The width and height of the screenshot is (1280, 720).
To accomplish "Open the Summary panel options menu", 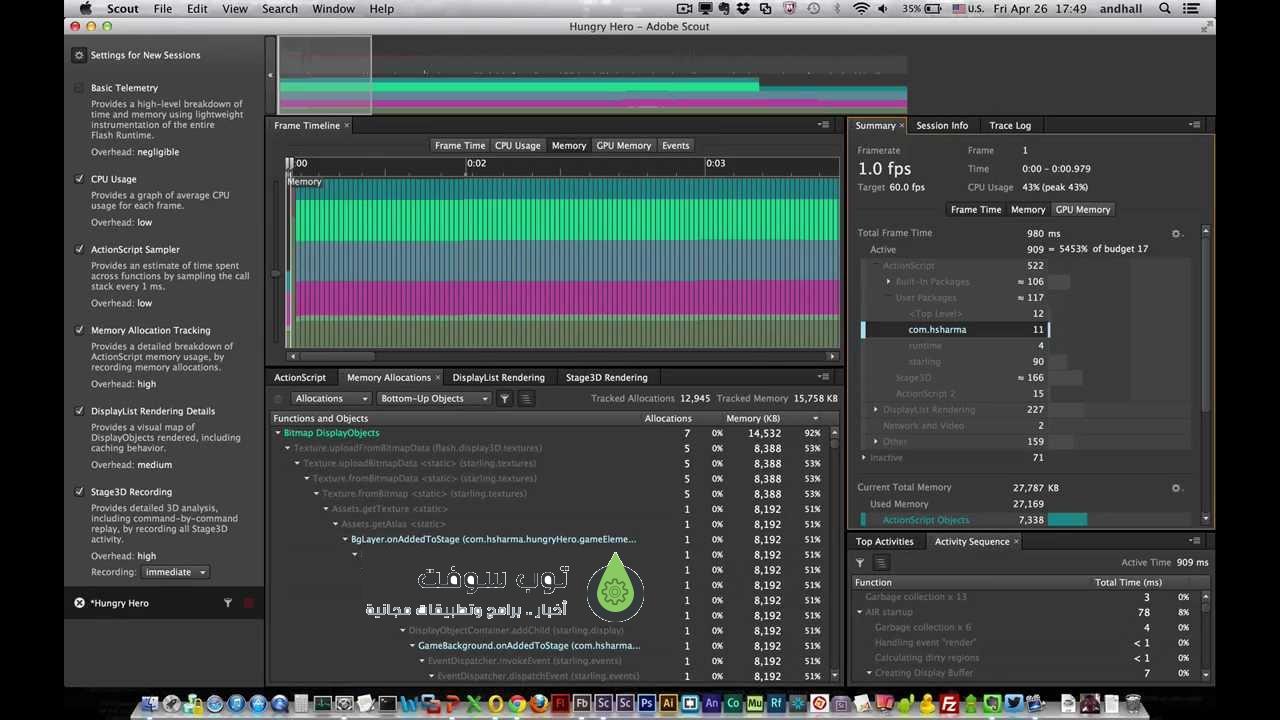I will (1195, 125).
